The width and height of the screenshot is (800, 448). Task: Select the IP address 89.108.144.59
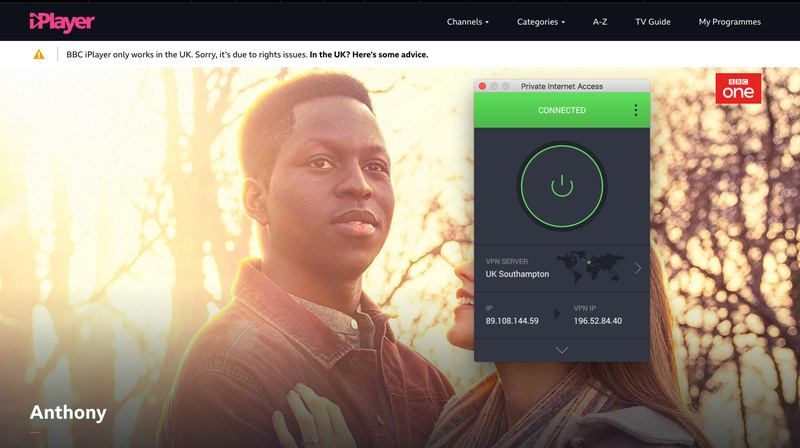click(x=512, y=321)
